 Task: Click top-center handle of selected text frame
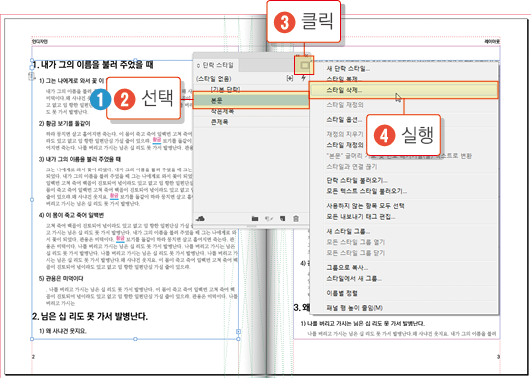135,60
